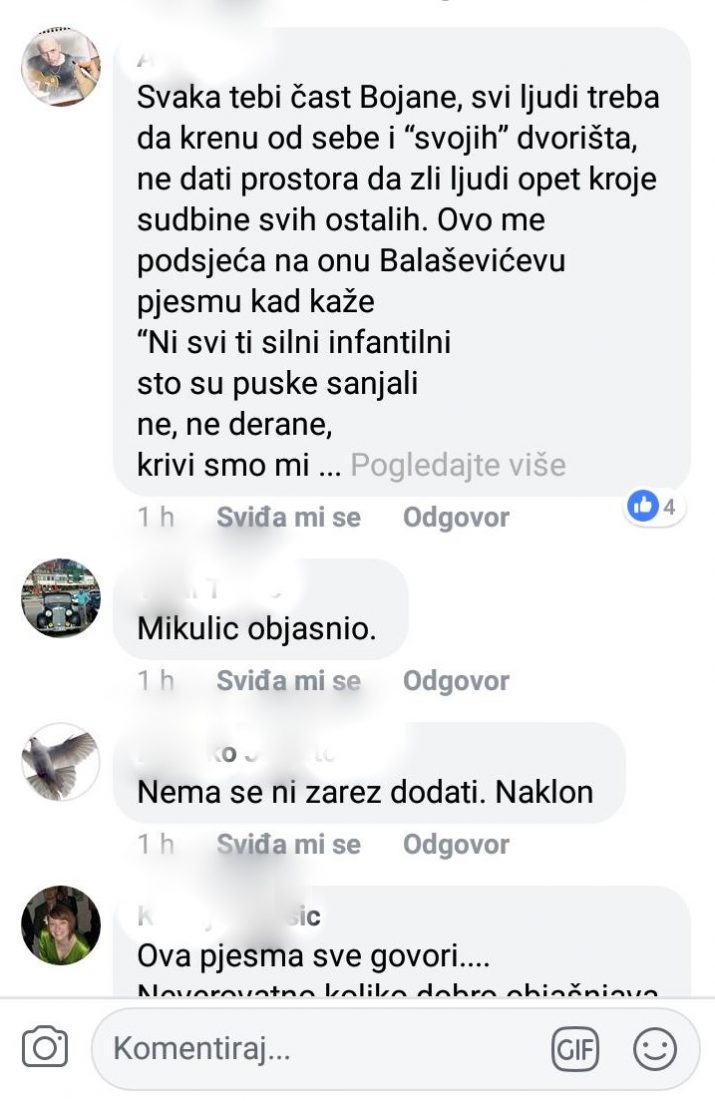Viewport: 715px width, 1101px height.
Task: Like the "Mikulic objasnio." comment
Action: (x=288, y=681)
